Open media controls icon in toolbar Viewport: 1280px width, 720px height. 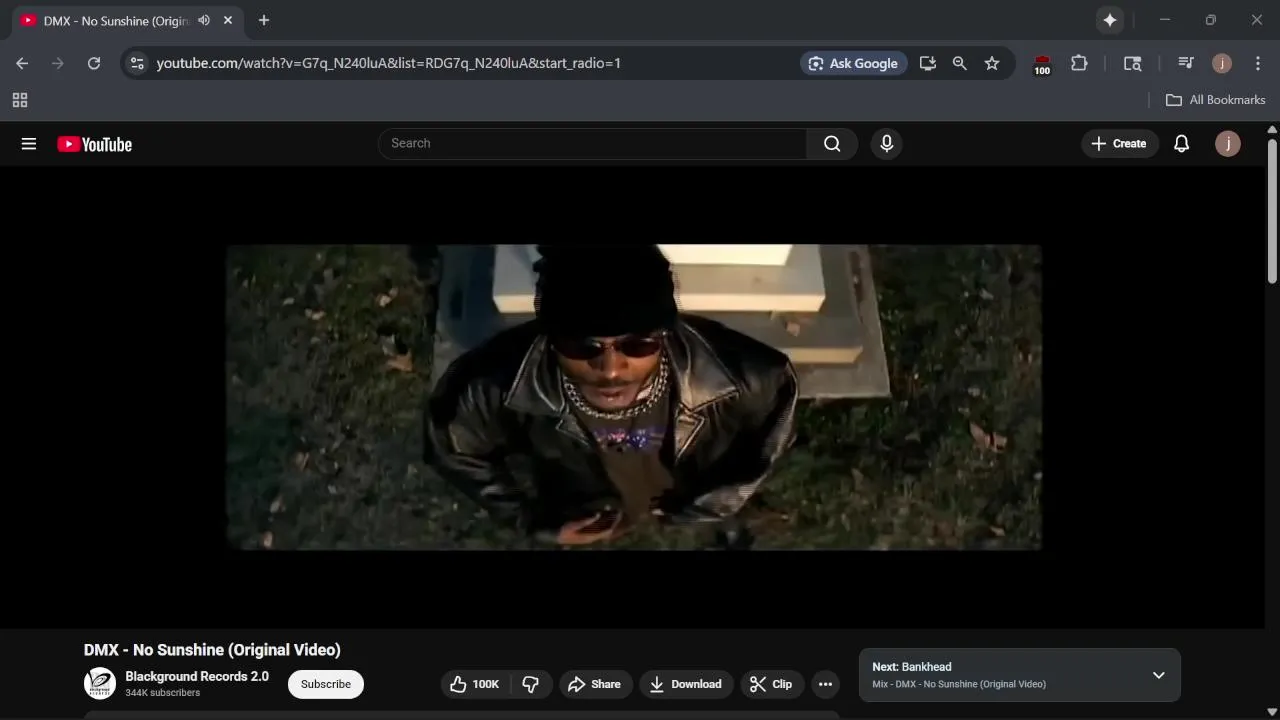[1186, 63]
